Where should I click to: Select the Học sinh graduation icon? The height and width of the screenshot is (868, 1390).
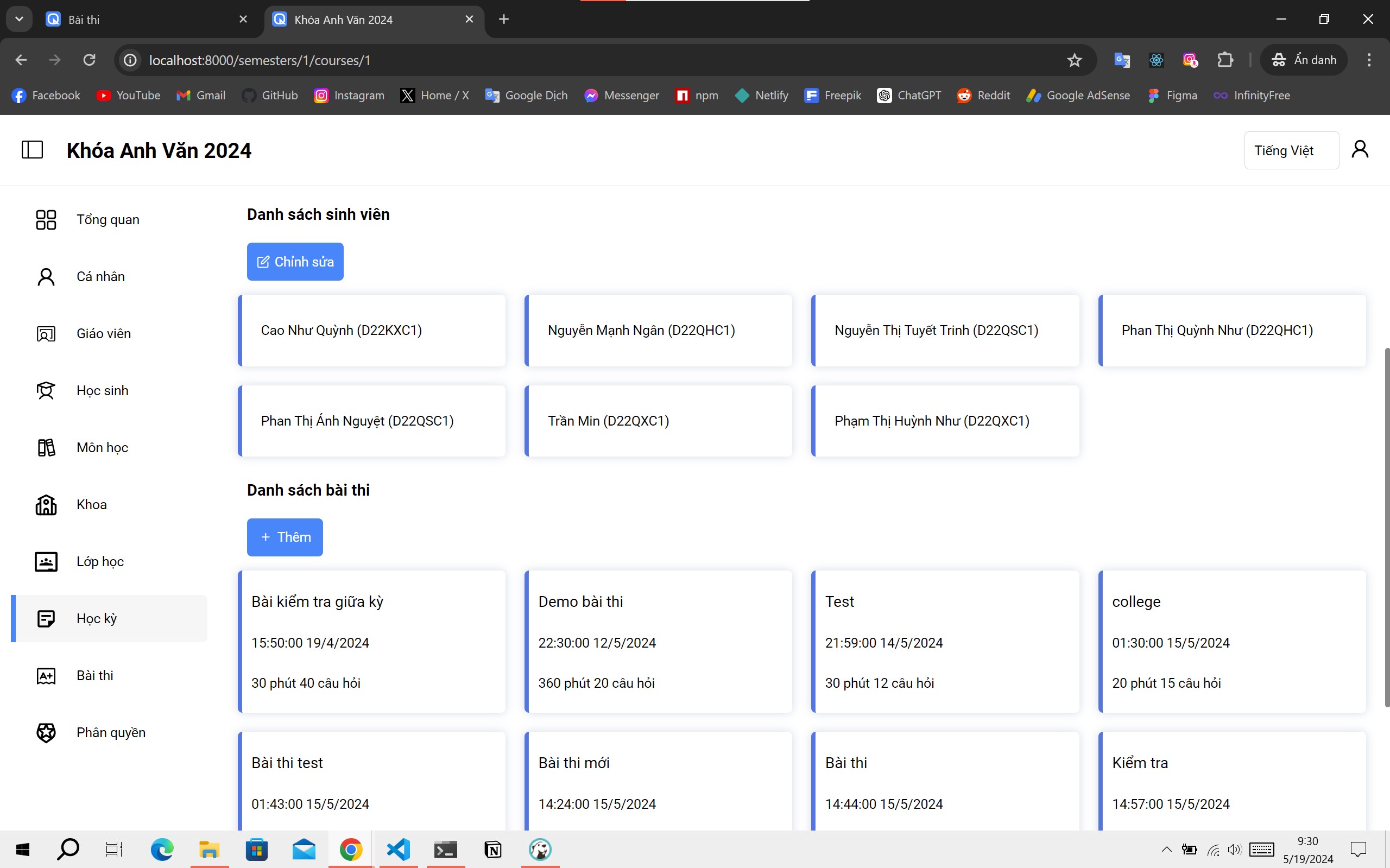point(46,390)
